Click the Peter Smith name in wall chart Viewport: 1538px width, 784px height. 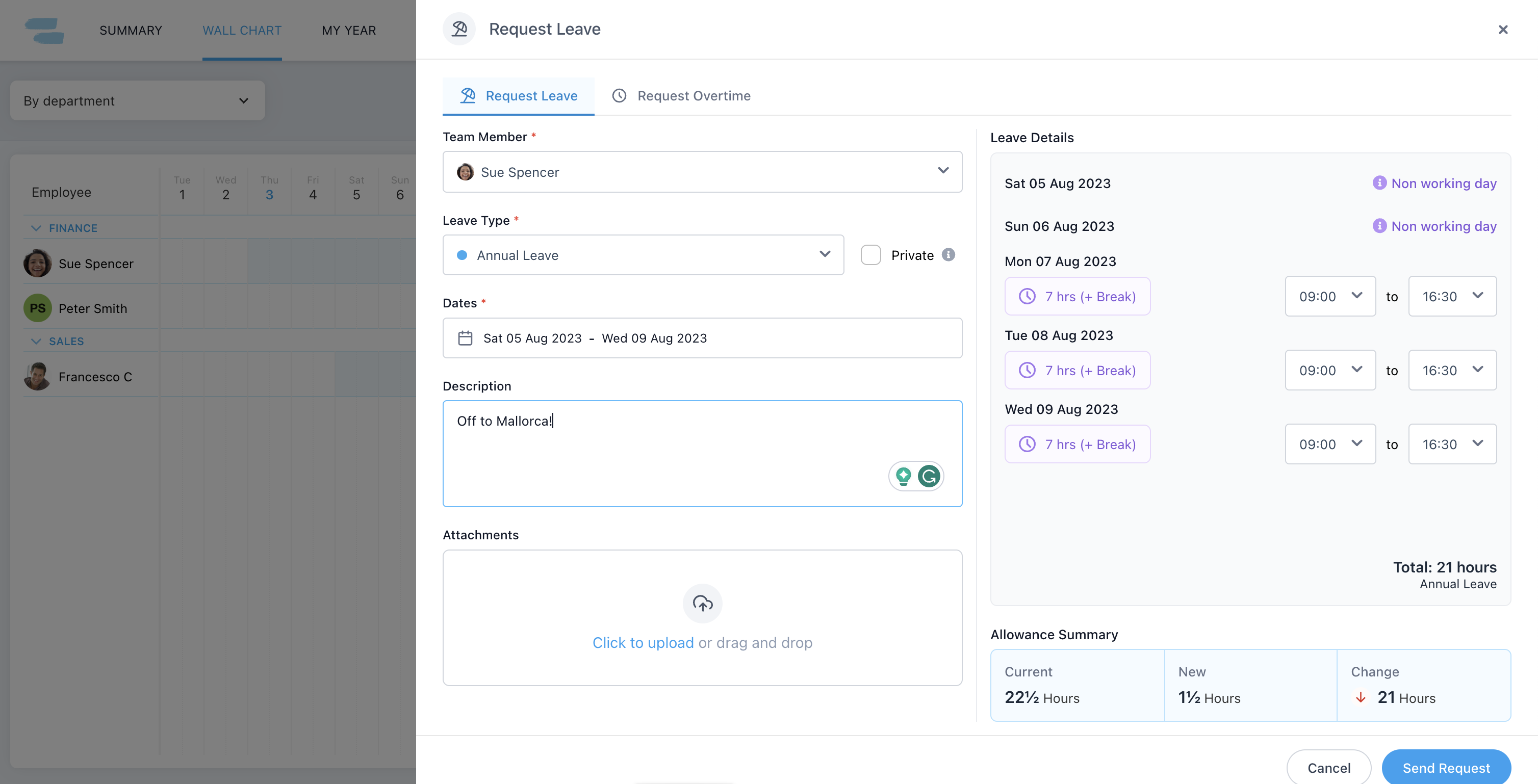pyautogui.click(x=92, y=308)
